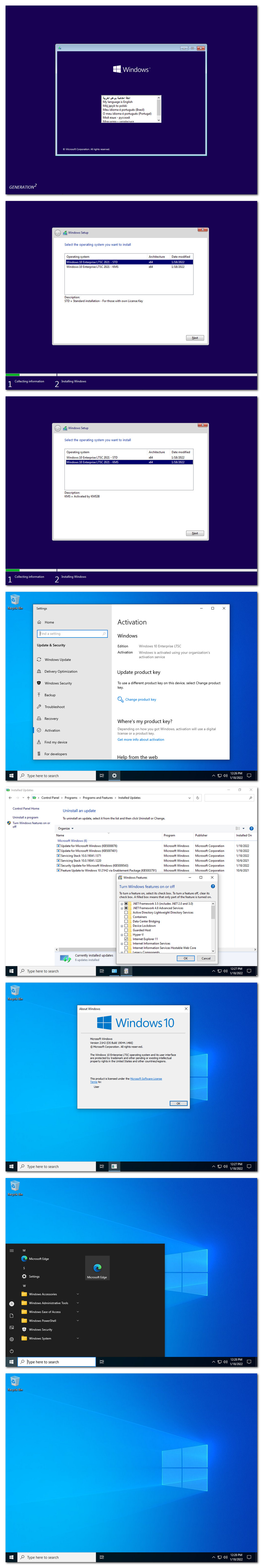Click blue help icon in Installed Updates toolbar

251,828
